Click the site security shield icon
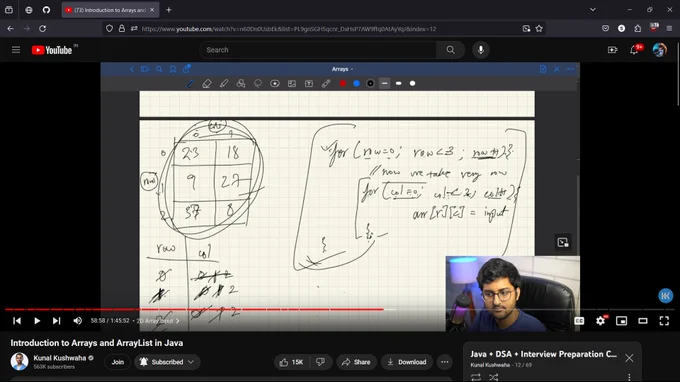This screenshot has width=680, height=382. pos(109,29)
